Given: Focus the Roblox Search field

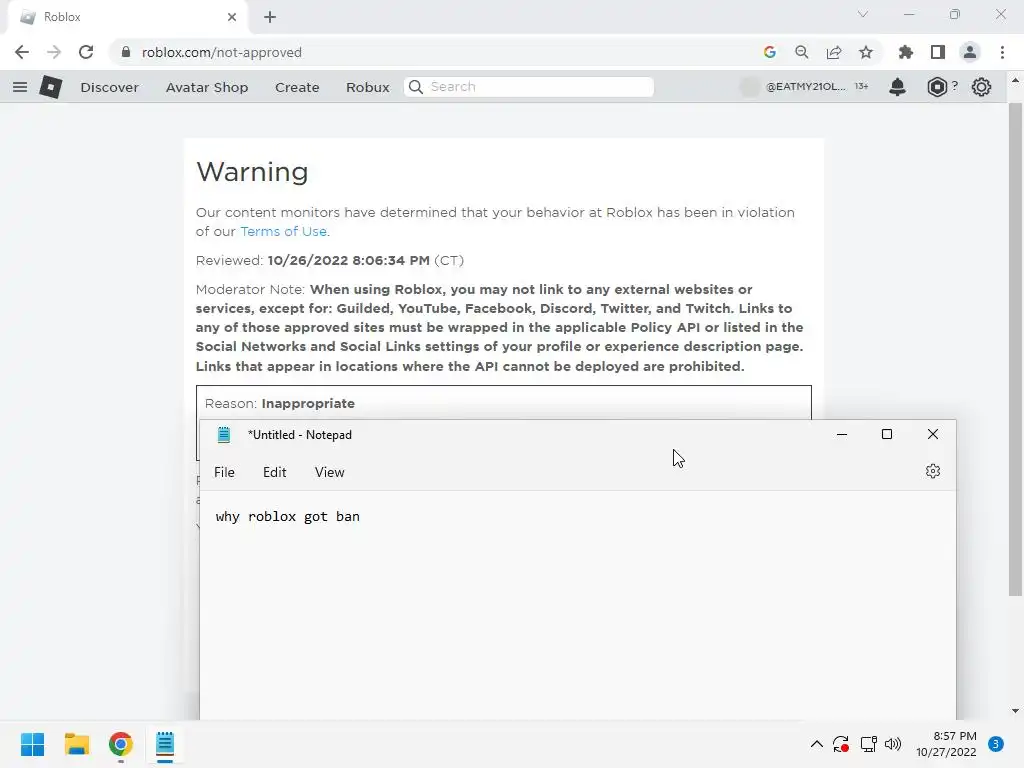Looking at the screenshot, I should click(x=529, y=87).
